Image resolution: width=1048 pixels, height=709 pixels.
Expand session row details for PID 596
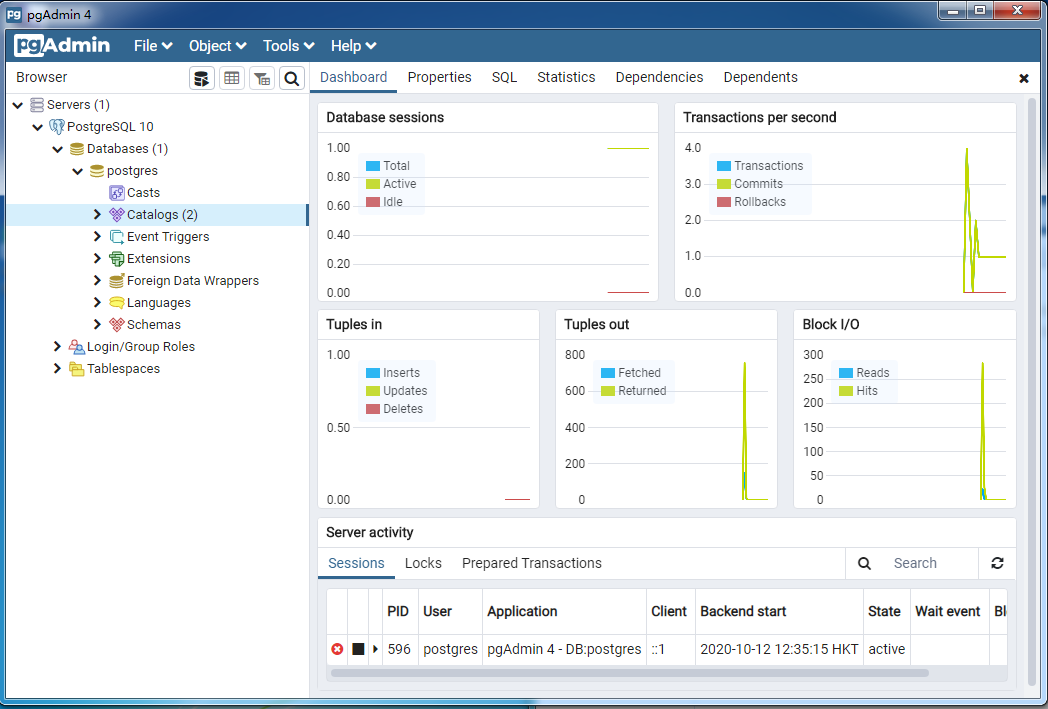[x=375, y=649]
